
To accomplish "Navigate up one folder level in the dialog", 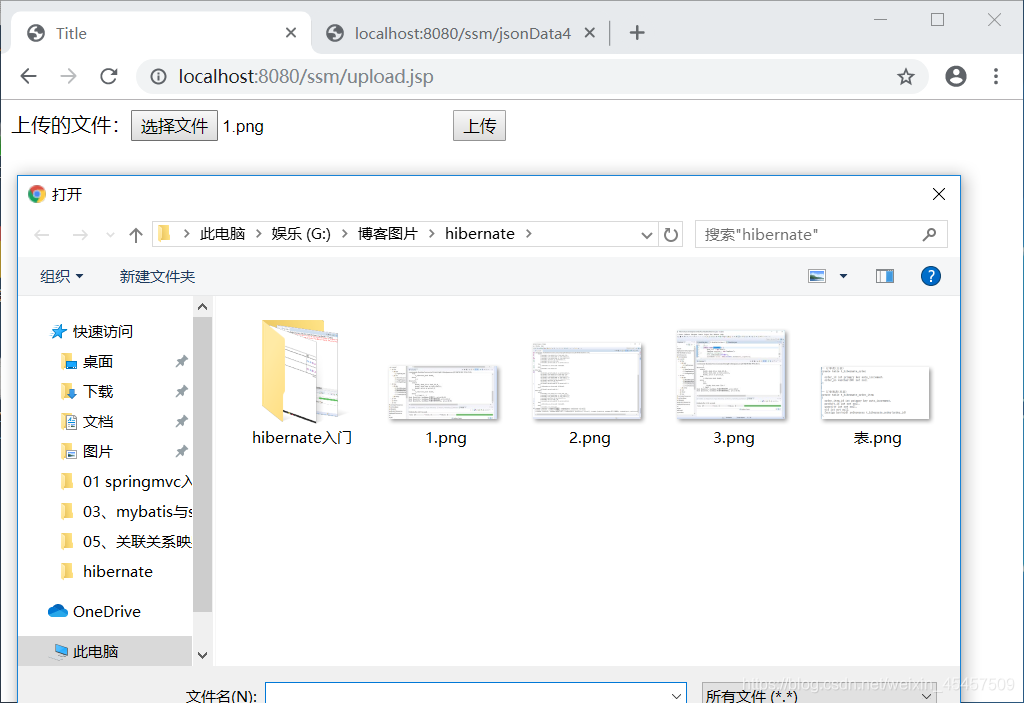I will tap(136, 234).
